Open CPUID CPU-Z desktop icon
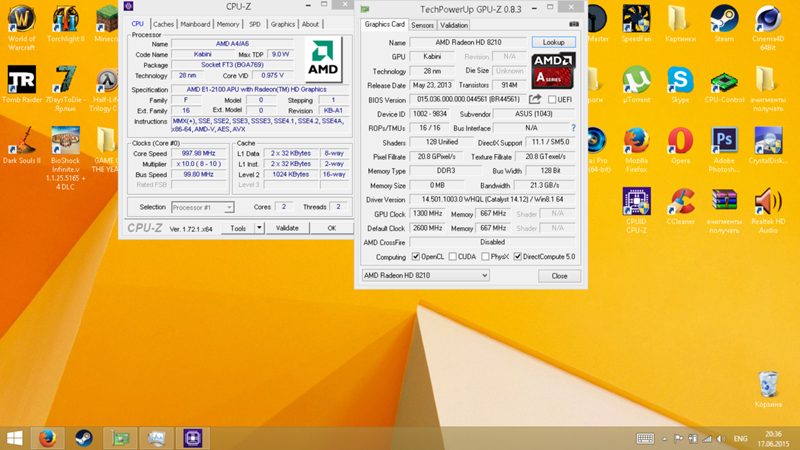Image resolution: width=800 pixels, height=450 pixels. click(x=636, y=211)
